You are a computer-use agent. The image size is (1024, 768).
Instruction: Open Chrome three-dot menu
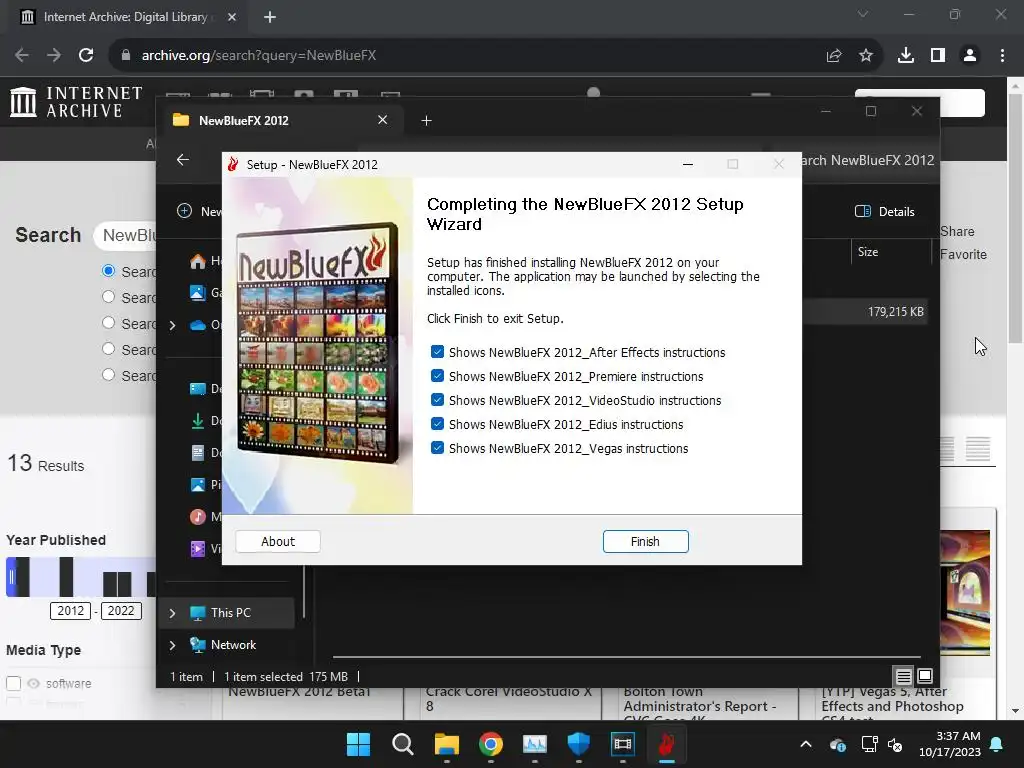(x=1002, y=56)
